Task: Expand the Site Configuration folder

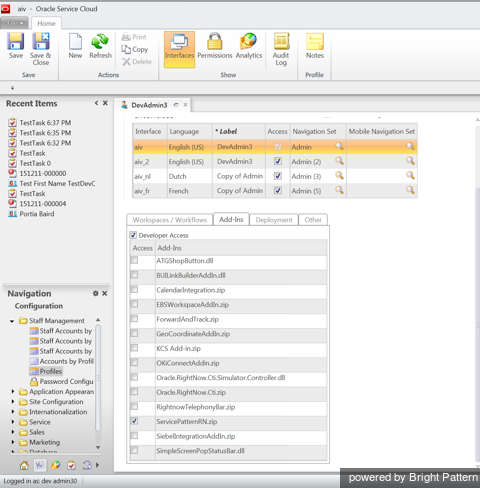Action: point(13,402)
